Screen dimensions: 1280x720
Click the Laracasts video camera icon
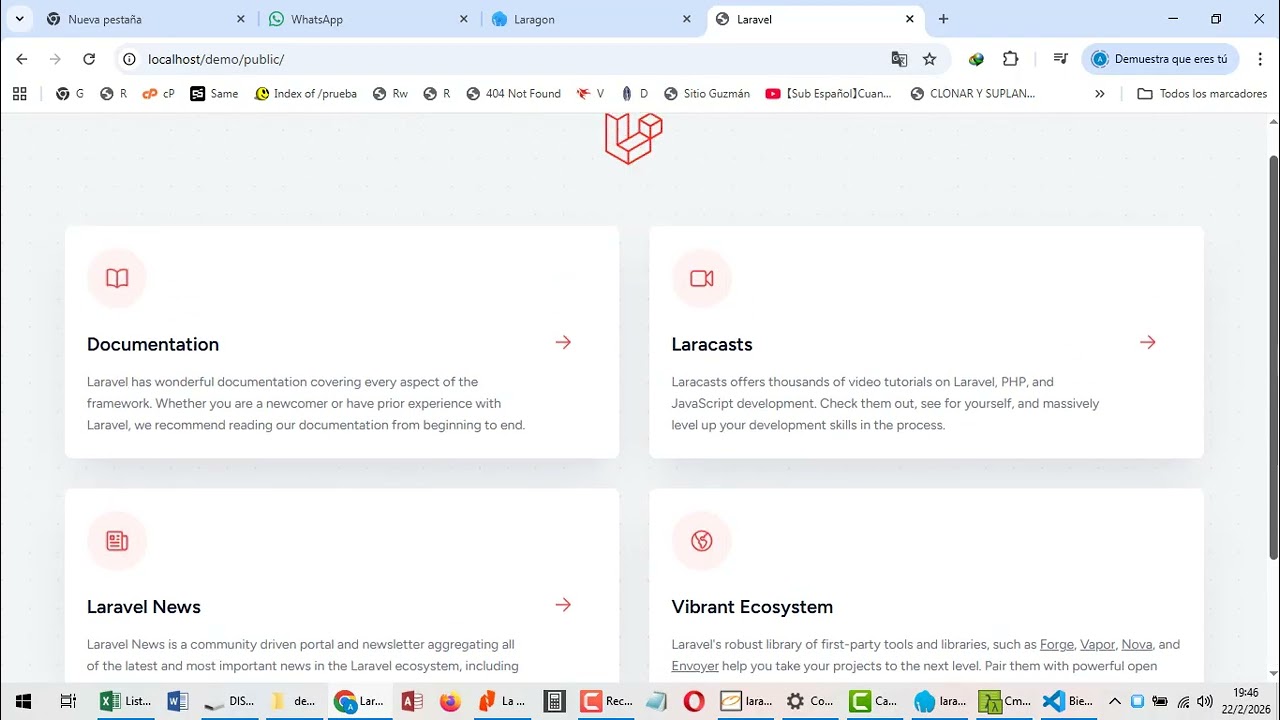702,278
